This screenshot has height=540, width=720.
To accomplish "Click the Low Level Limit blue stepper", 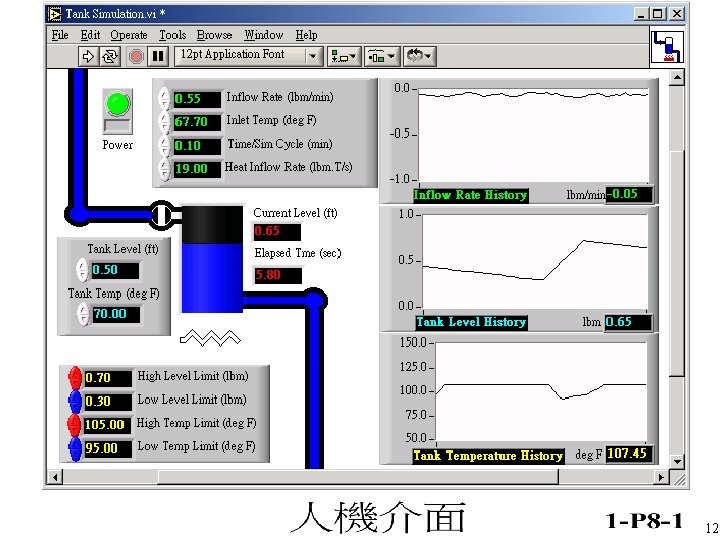I will (75, 401).
